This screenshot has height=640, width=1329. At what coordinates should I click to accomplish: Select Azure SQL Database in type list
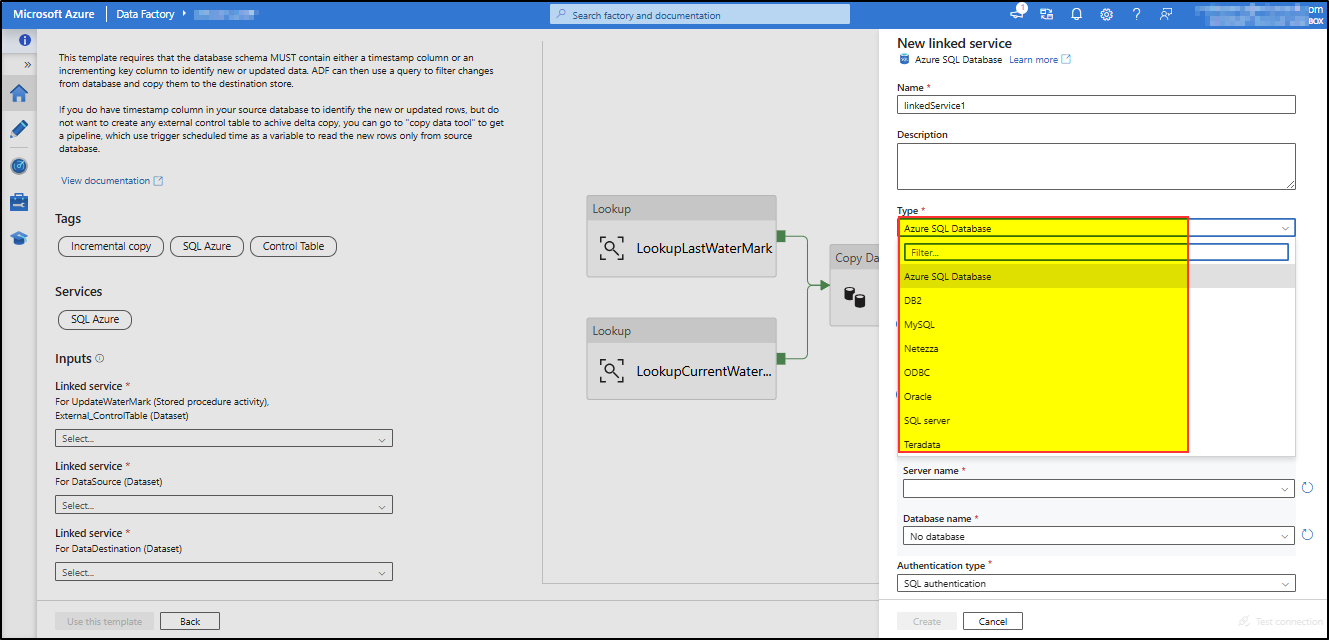click(x=1097, y=276)
